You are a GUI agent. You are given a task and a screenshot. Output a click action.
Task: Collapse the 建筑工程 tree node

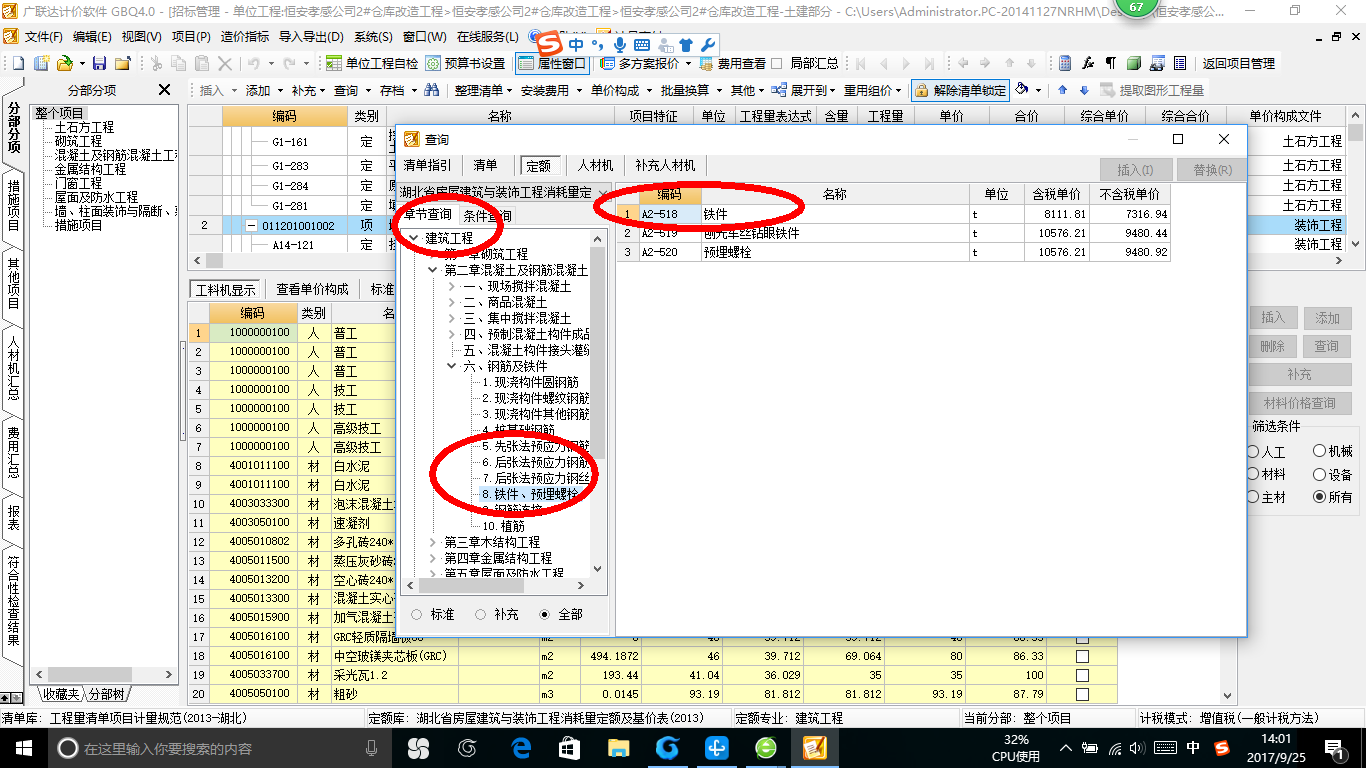click(x=414, y=239)
